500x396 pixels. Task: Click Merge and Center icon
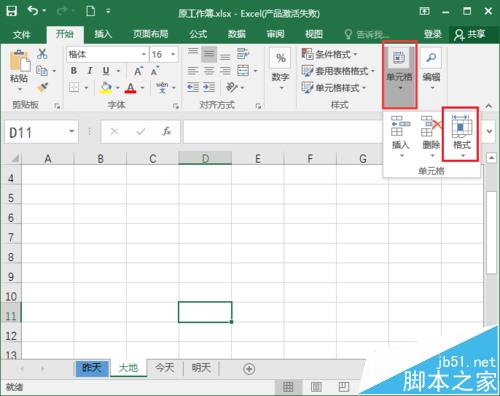[x=243, y=71]
